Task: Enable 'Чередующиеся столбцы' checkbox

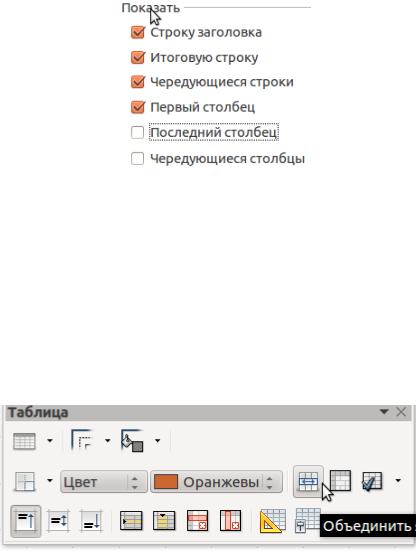Action: (x=137, y=158)
